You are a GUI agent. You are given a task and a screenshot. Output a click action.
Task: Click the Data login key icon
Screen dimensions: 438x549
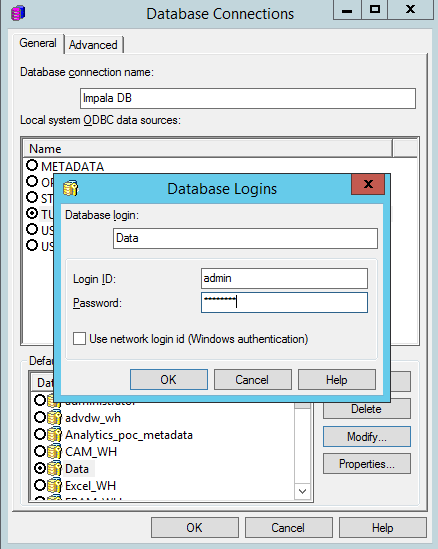[x=54, y=468]
